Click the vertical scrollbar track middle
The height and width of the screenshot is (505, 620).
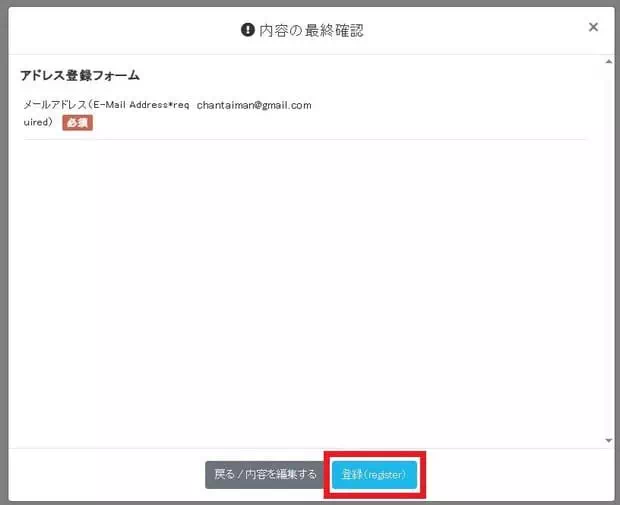(608, 250)
